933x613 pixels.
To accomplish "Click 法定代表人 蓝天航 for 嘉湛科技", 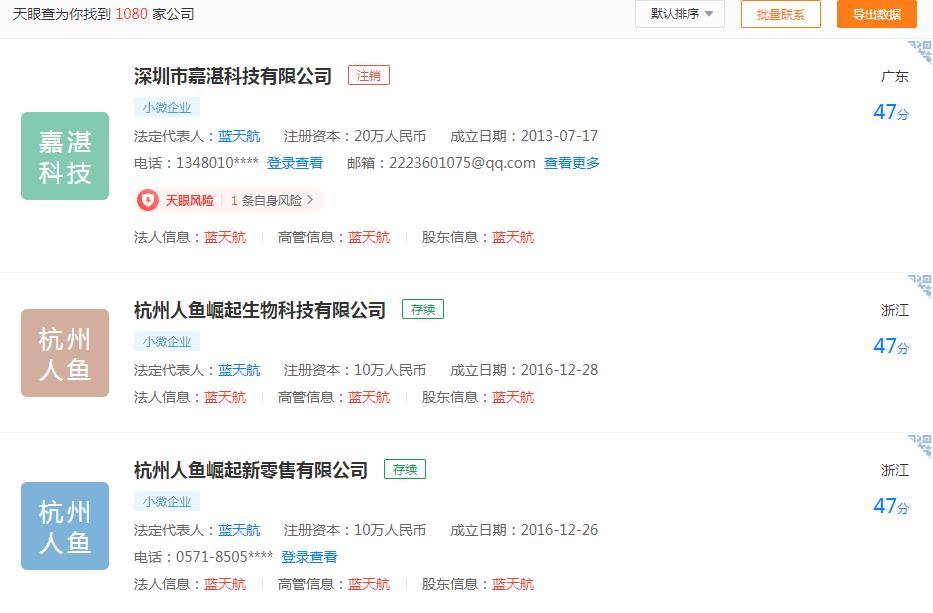I will point(239,136).
